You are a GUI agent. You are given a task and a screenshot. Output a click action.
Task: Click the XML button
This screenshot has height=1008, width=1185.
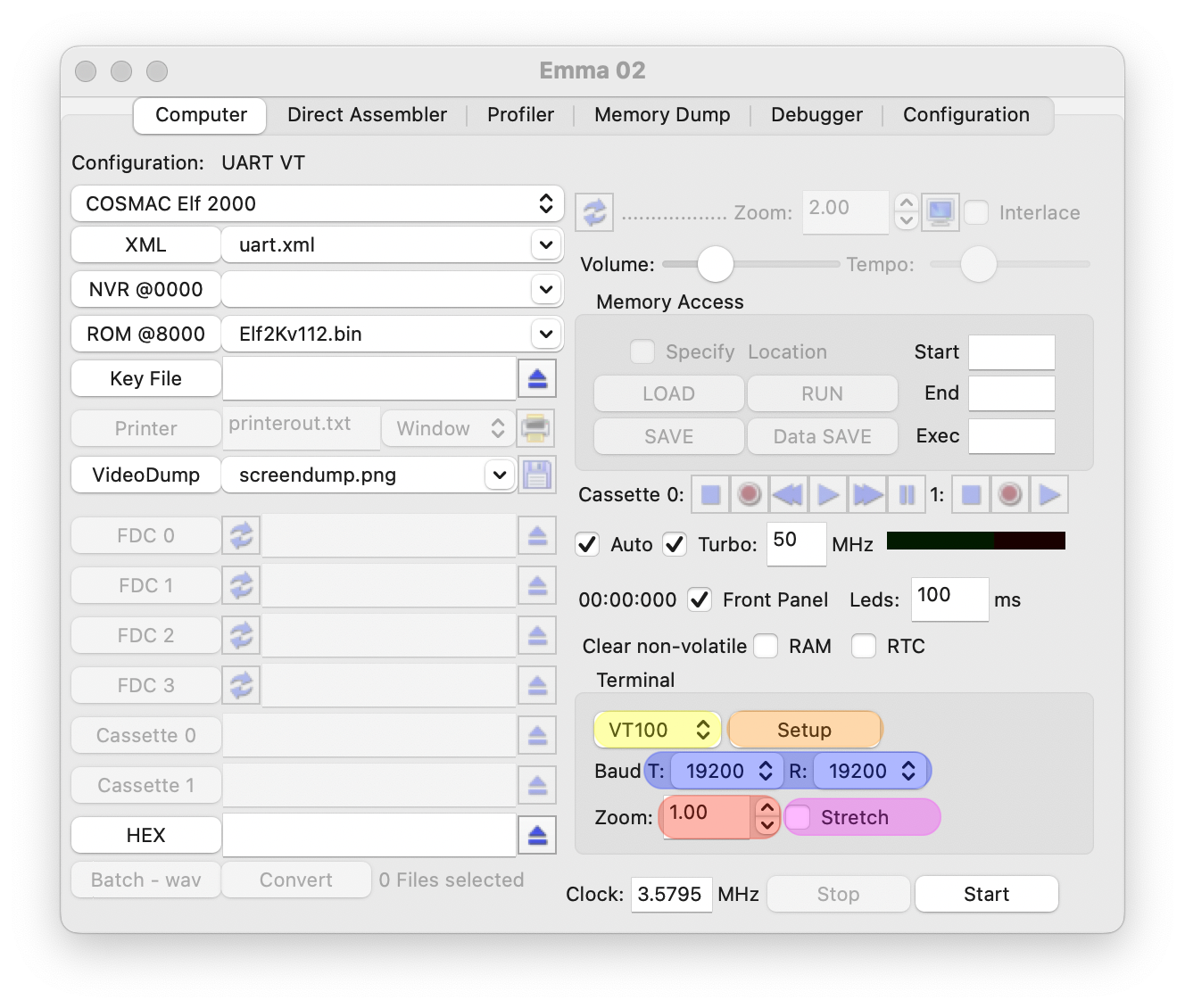point(145,244)
